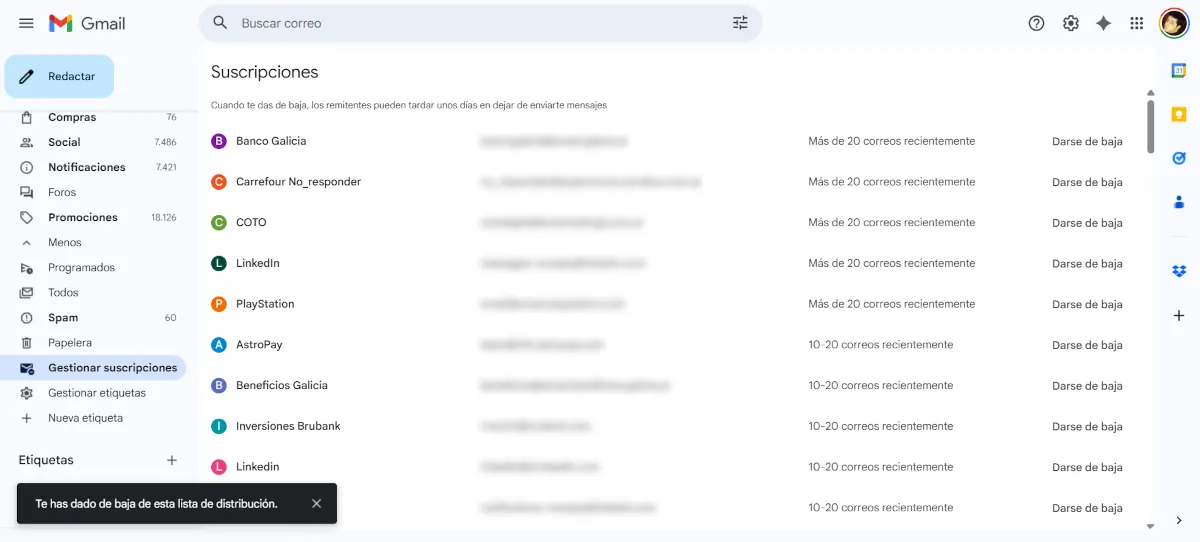This screenshot has width=1200, height=542.
Task: Hide the side panel arrow
Action: [x=1179, y=520]
